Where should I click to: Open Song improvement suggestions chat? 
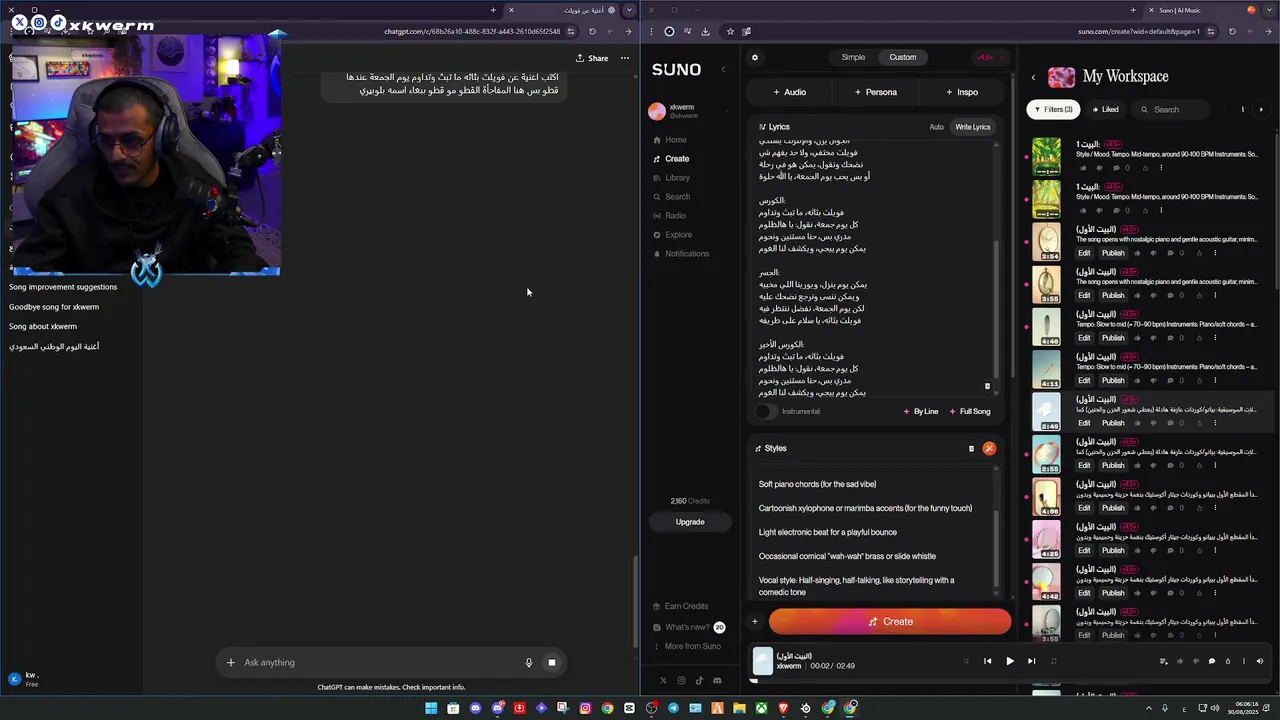[x=63, y=287]
